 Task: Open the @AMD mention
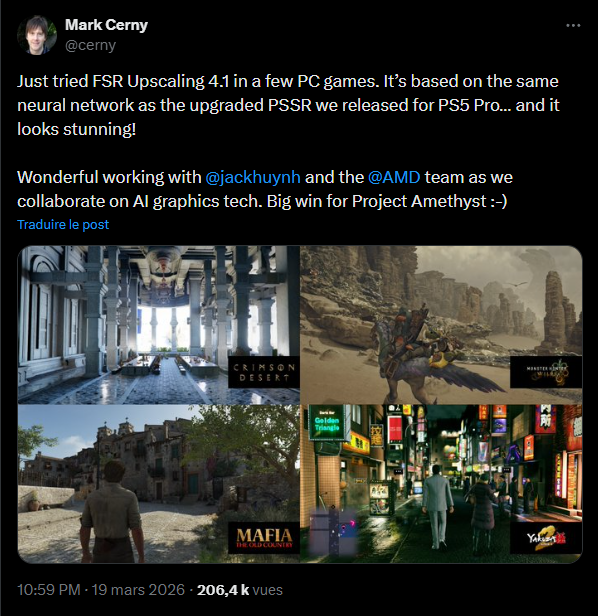394,177
